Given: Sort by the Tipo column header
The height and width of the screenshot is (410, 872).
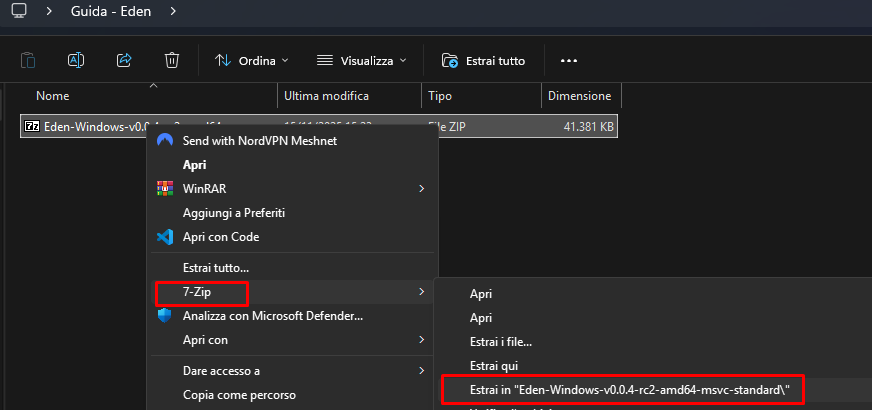Looking at the screenshot, I should coord(440,96).
